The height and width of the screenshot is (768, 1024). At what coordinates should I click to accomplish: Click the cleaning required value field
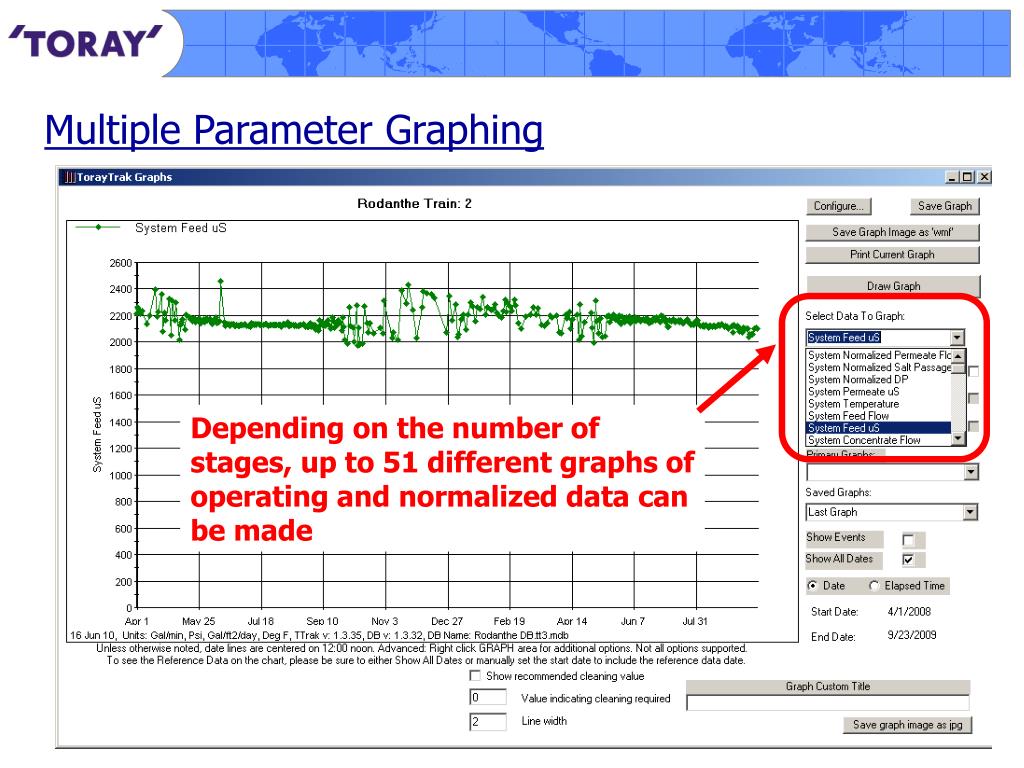pos(488,697)
